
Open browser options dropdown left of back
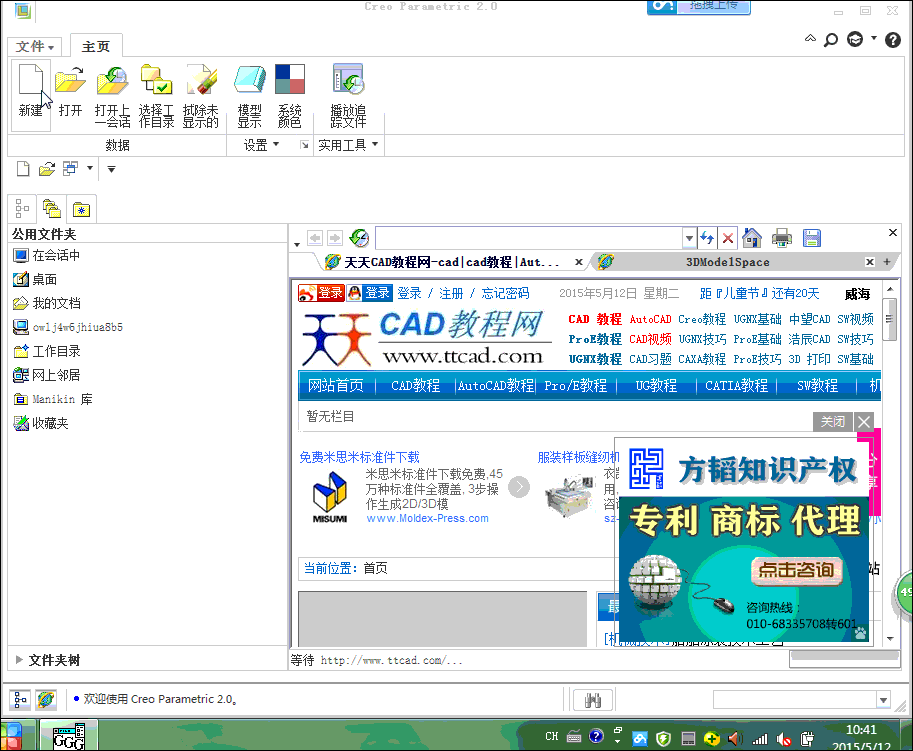point(297,245)
